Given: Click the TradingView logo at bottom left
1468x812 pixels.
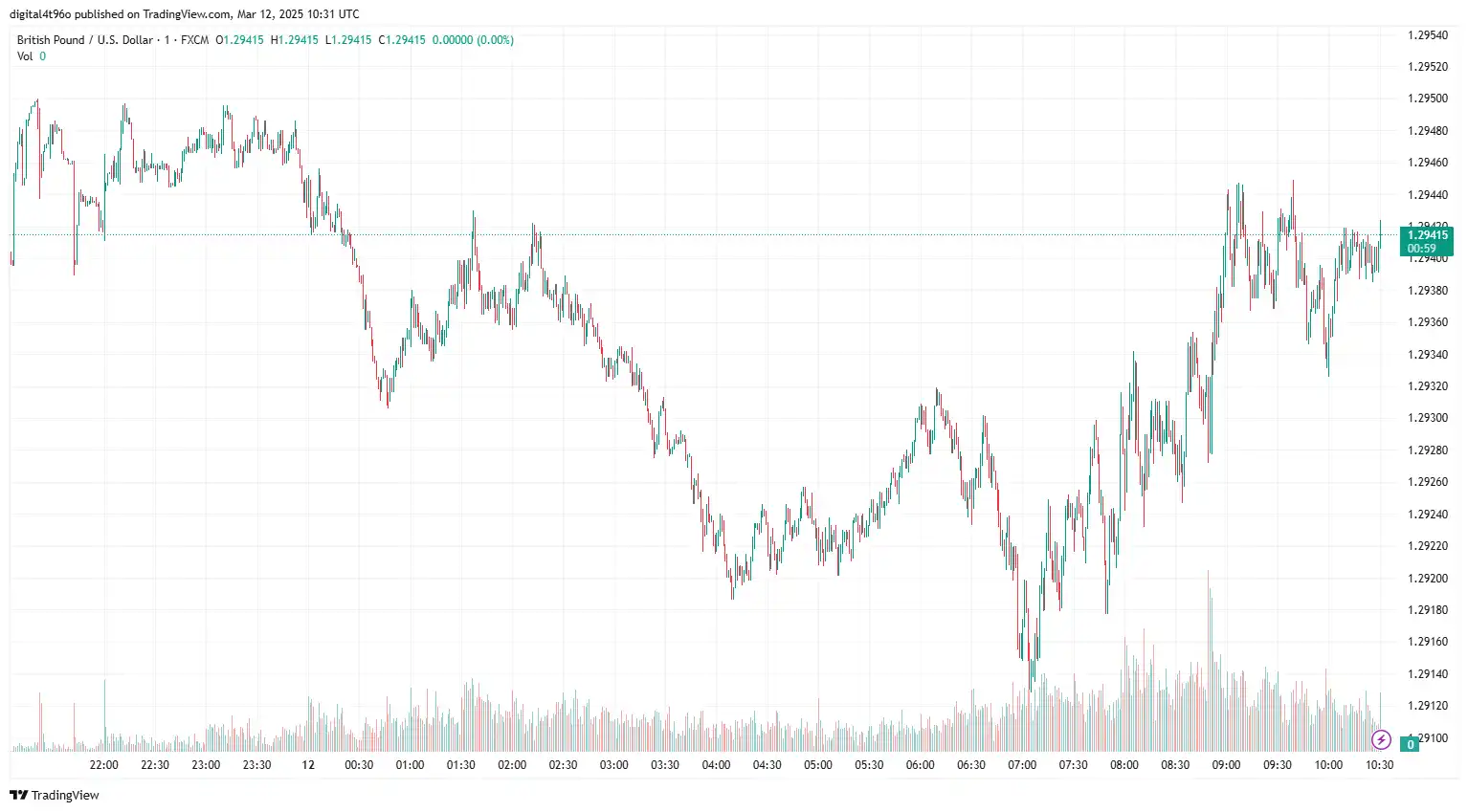Looking at the screenshot, I should pos(55,795).
